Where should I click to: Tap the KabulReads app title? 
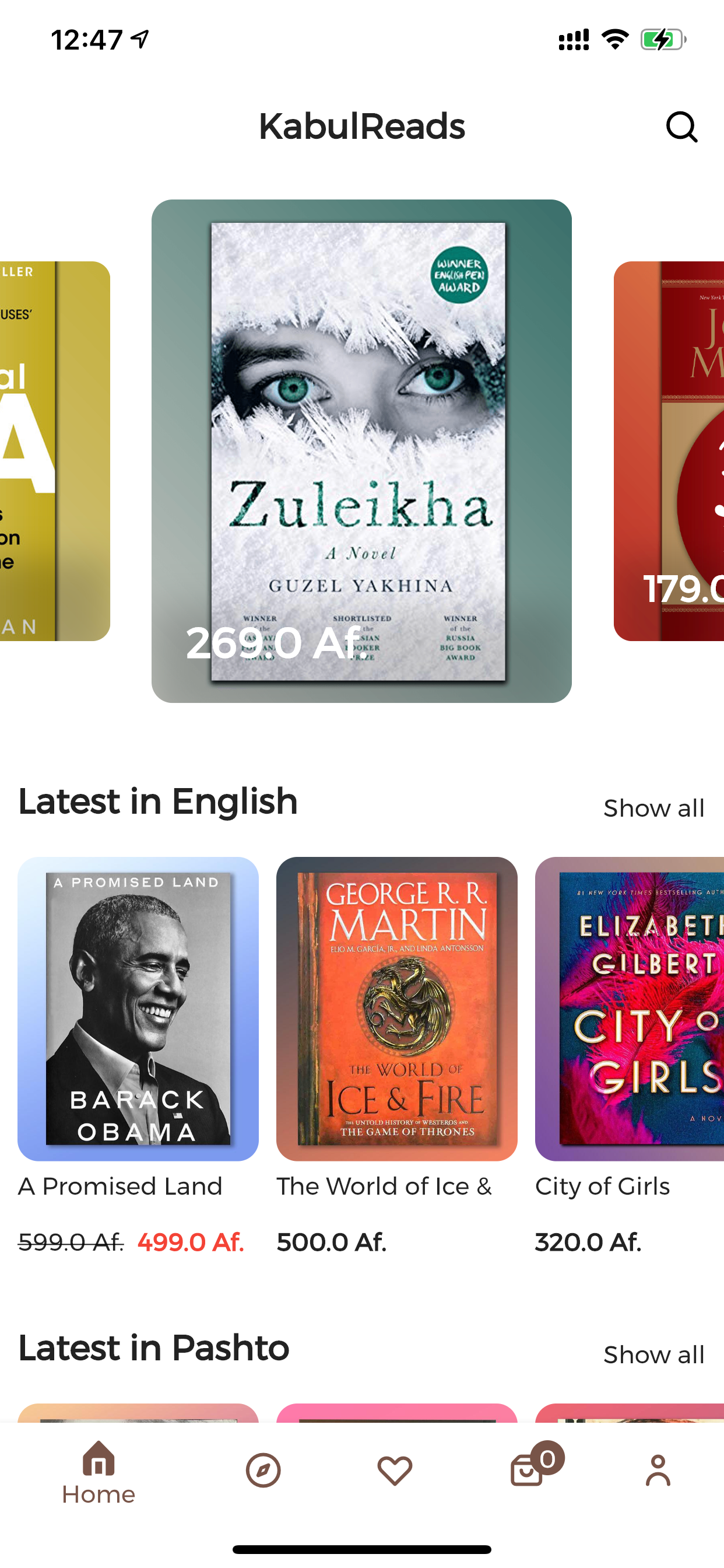point(362,127)
